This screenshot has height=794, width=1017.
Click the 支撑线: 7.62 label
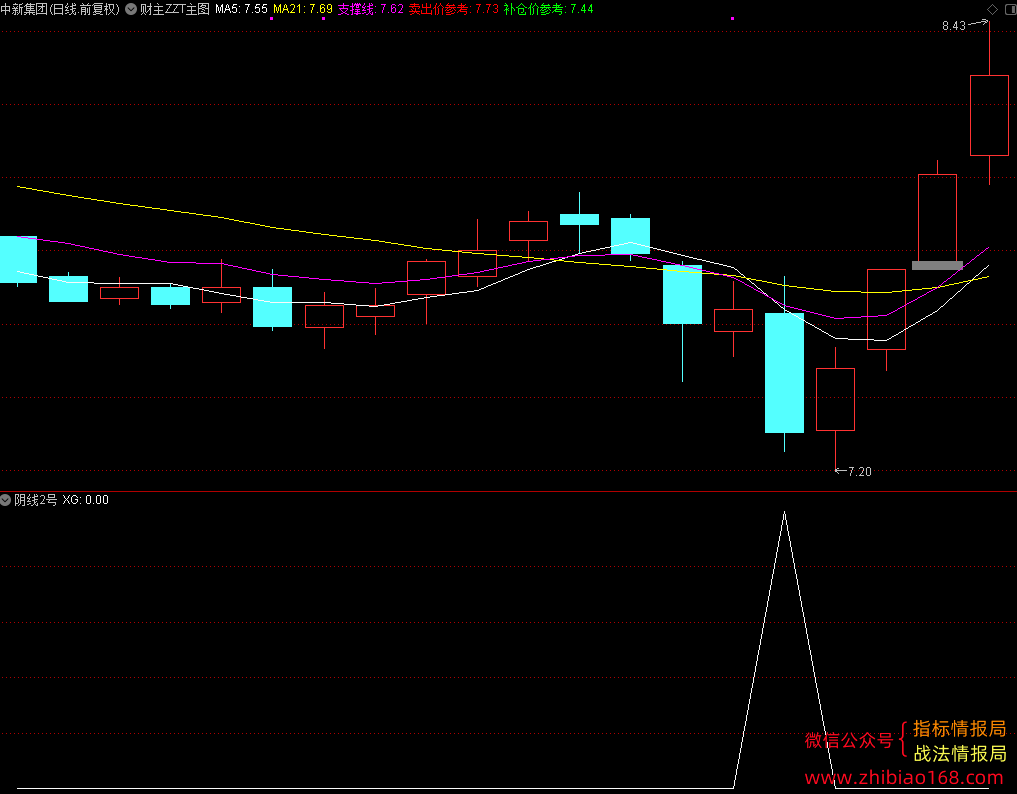pos(370,9)
